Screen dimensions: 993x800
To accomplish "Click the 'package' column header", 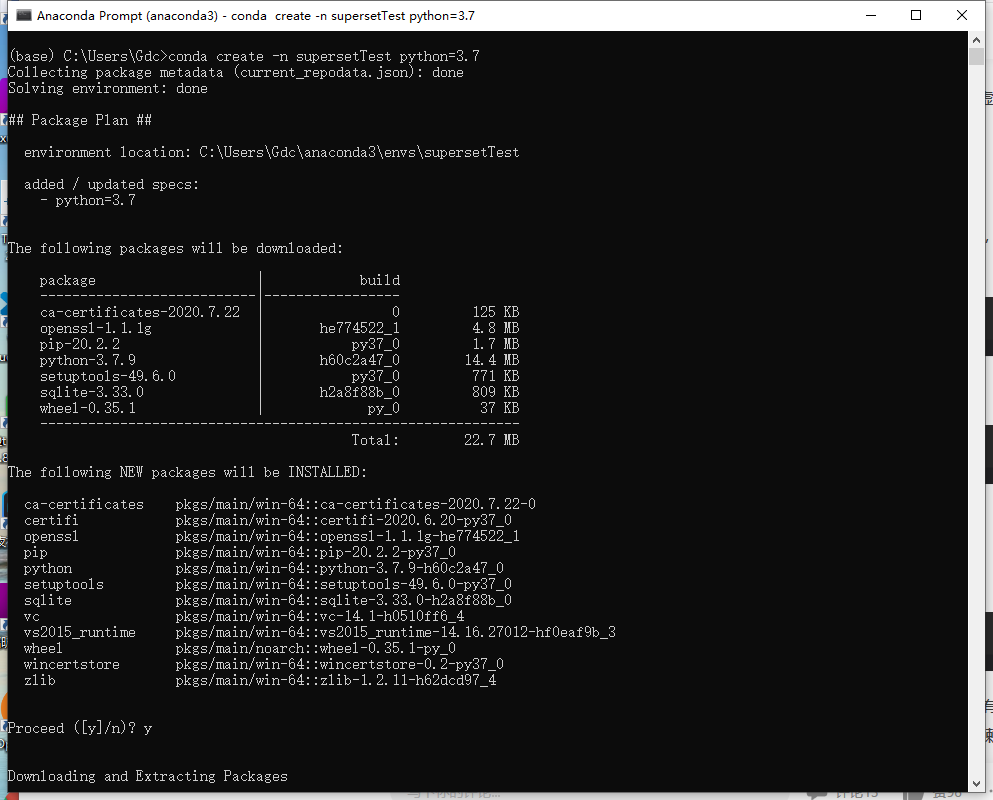I will (x=68, y=281).
